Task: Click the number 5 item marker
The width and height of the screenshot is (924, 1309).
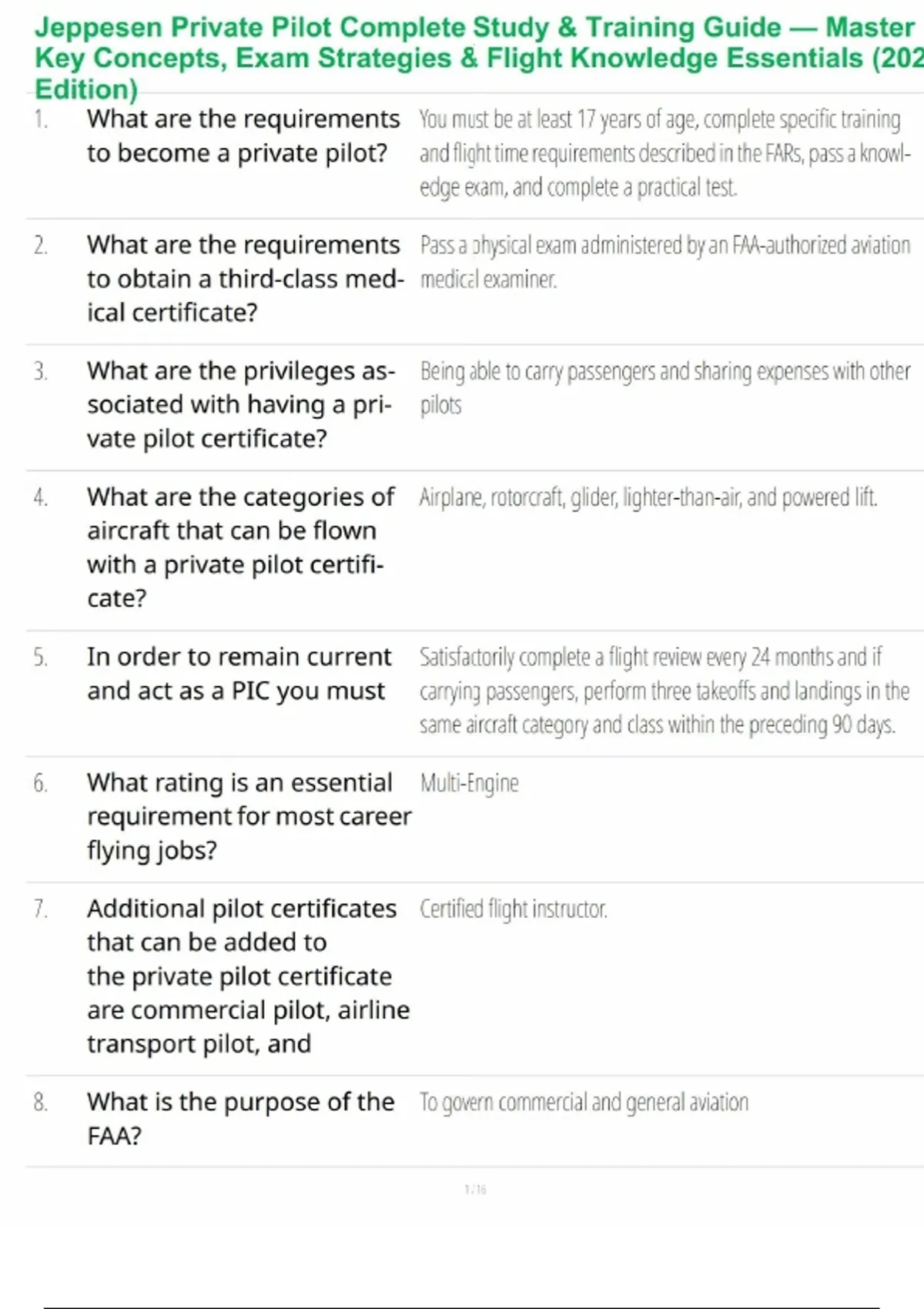Action: click(x=40, y=658)
